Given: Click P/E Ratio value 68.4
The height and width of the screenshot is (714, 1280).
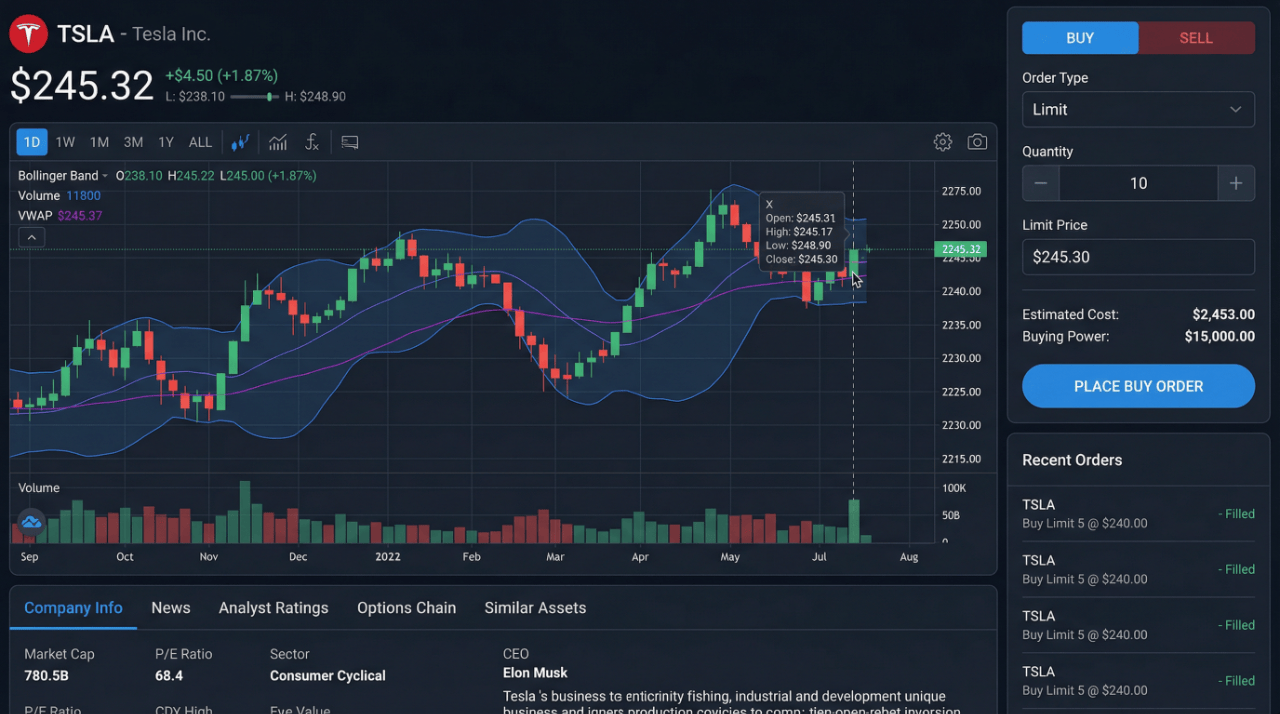Looking at the screenshot, I should tap(169, 676).
